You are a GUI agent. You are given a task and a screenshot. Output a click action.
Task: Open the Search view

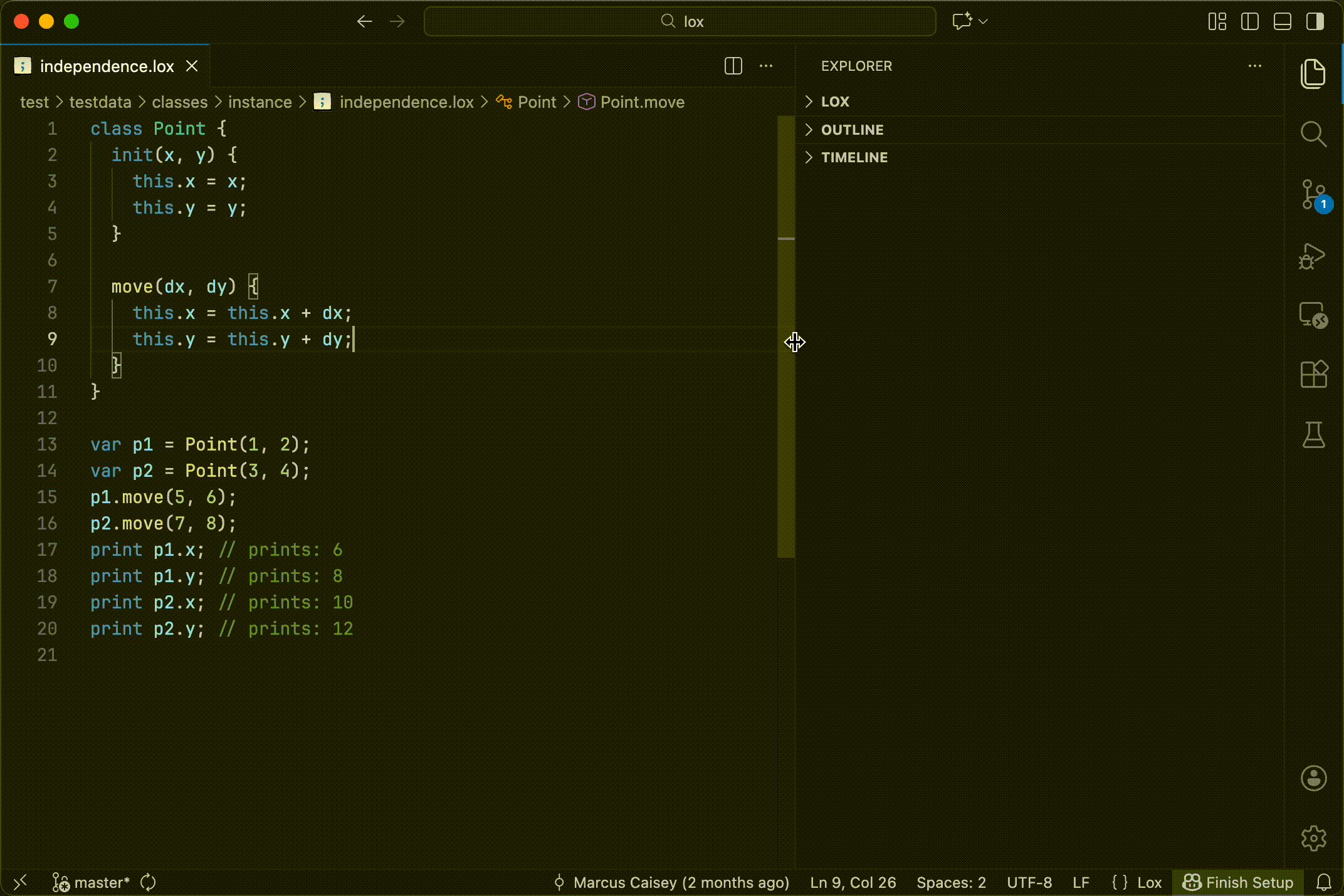[1314, 133]
